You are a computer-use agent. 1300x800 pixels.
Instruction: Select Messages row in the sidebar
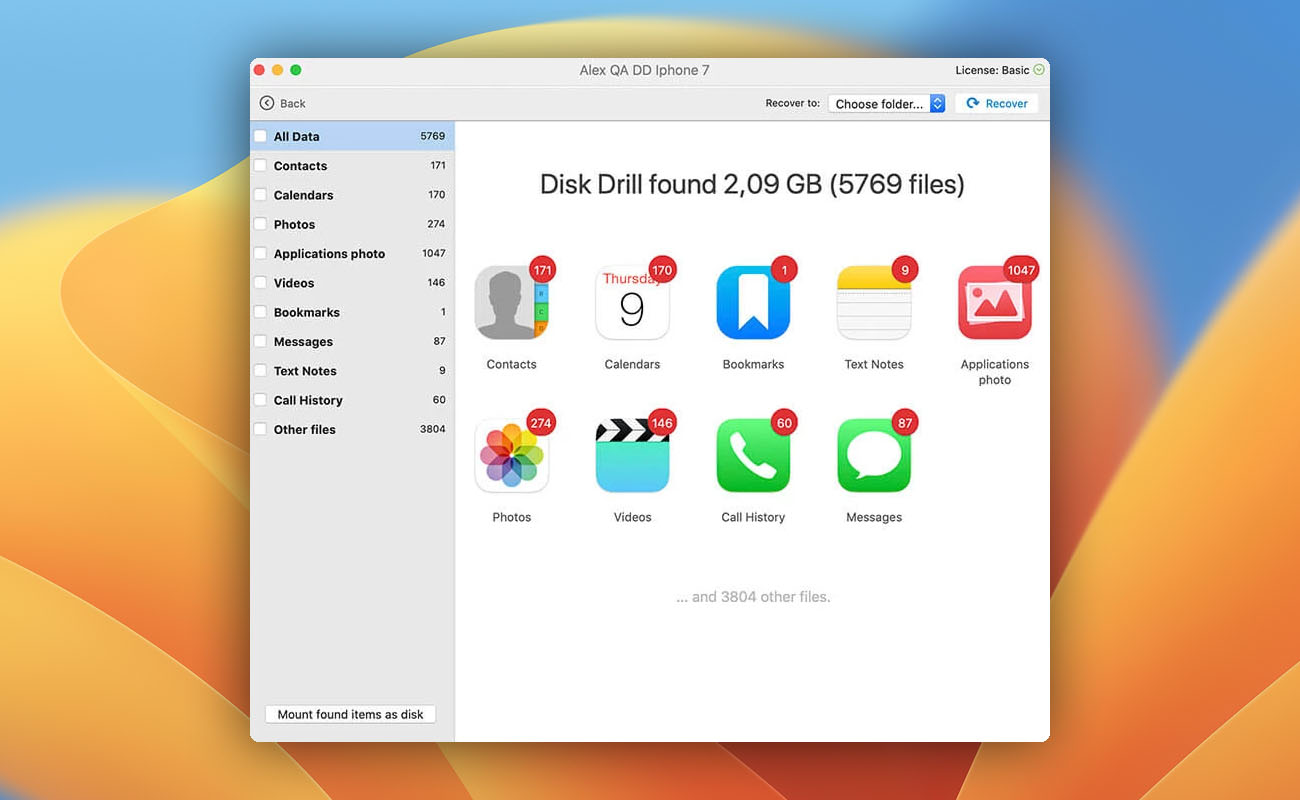pos(352,342)
